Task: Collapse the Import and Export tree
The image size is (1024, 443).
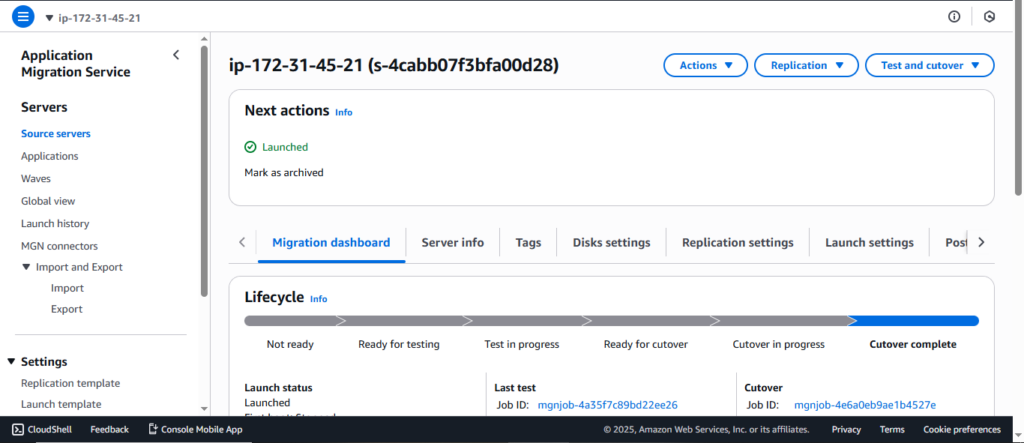Action: pyautogui.click(x=27, y=267)
